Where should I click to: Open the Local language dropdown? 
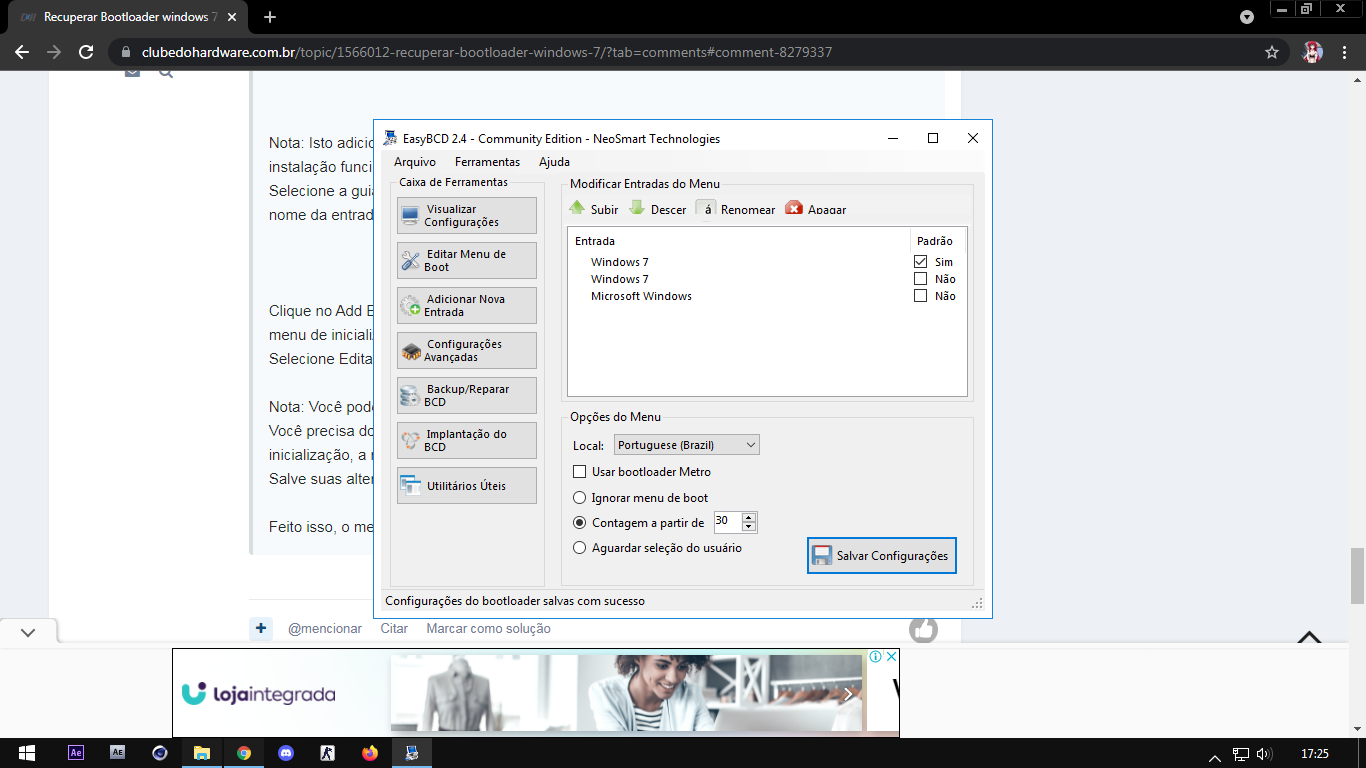pos(686,445)
